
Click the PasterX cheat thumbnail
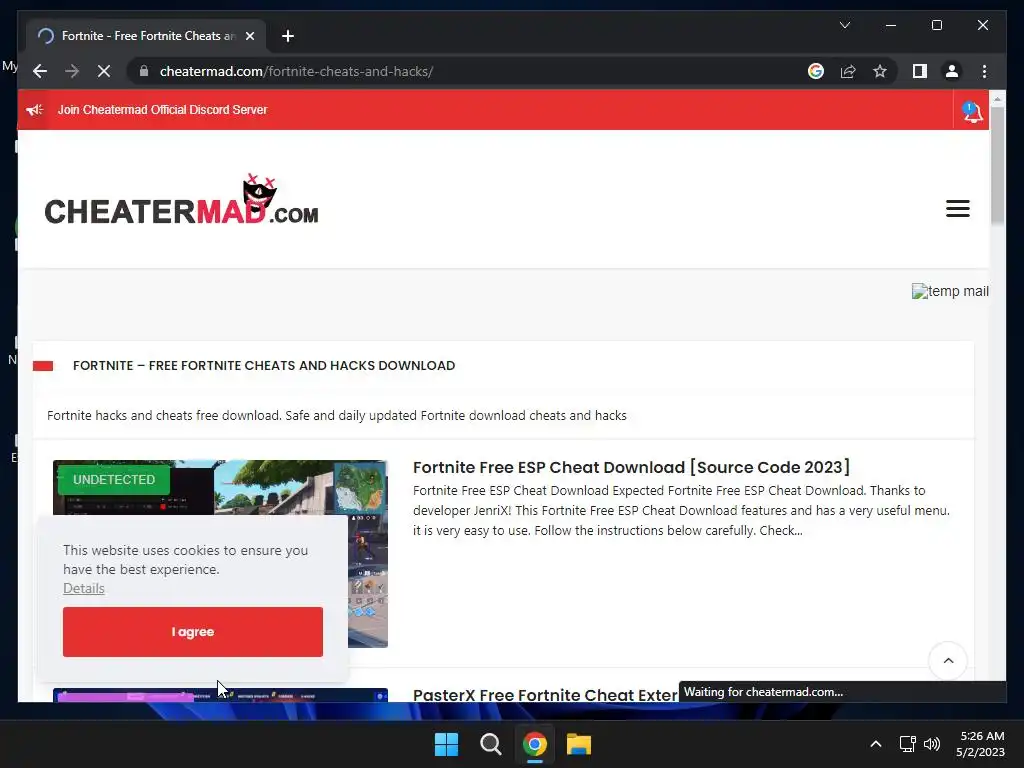click(220, 695)
